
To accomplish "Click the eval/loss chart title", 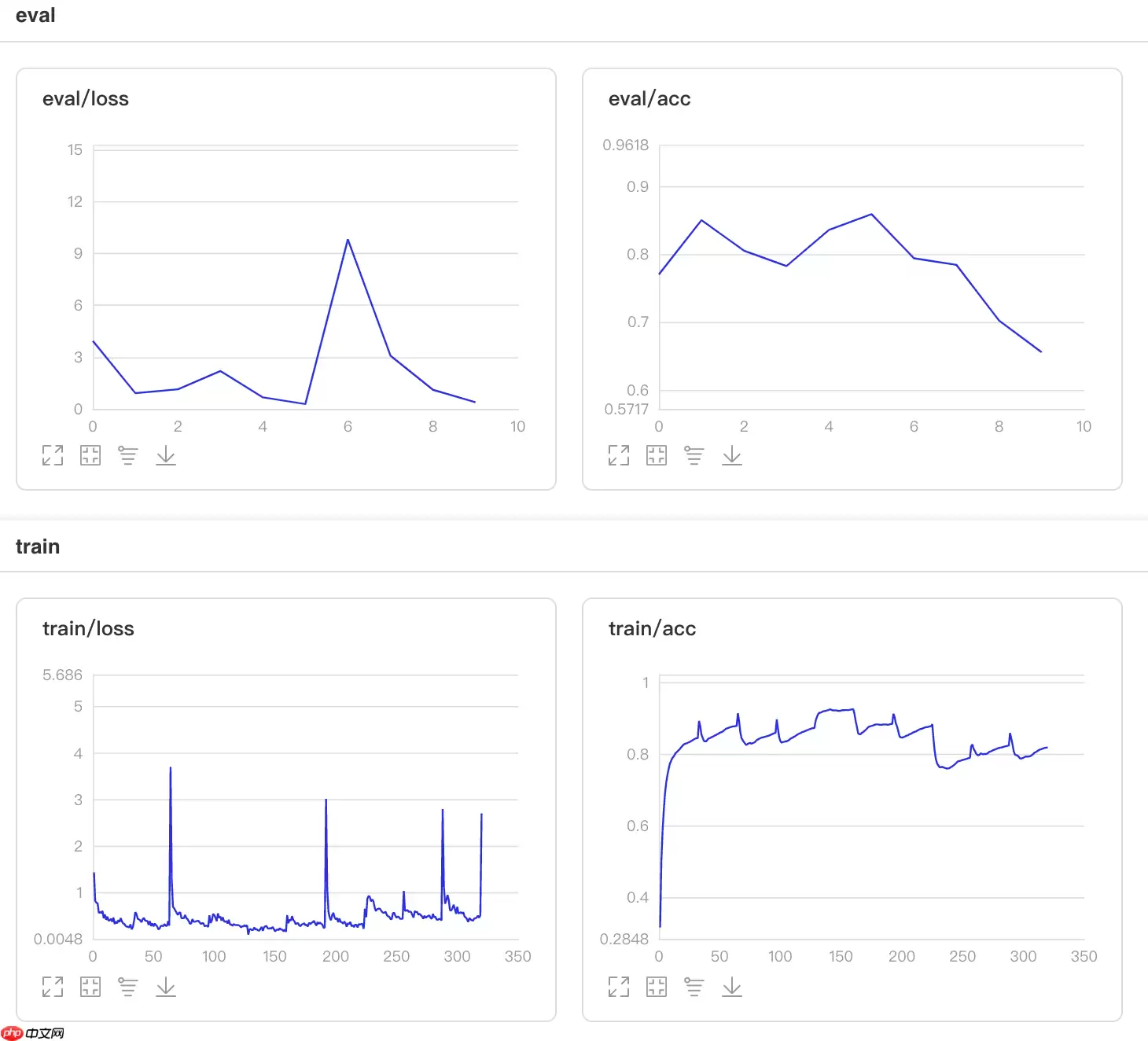I will click(x=86, y=99).
